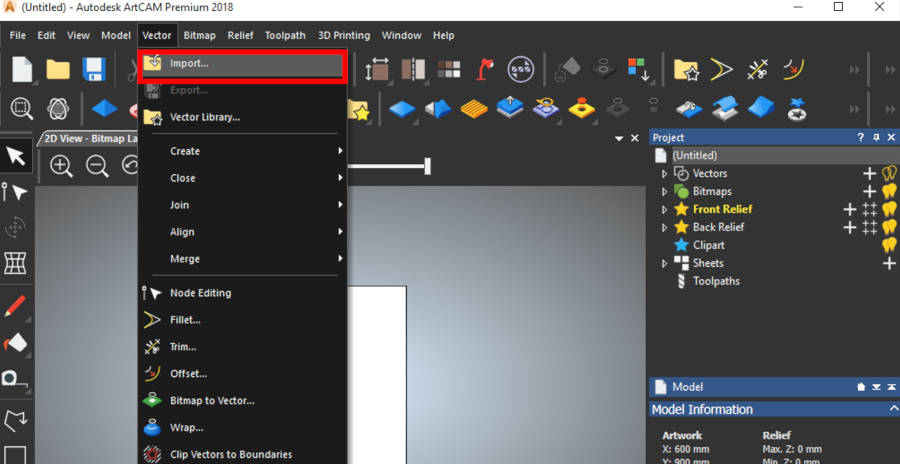The width and height of the screenshot is (900, 464).
Task: Toggle visibility bulb for Vectors
Action: point(889,173)
